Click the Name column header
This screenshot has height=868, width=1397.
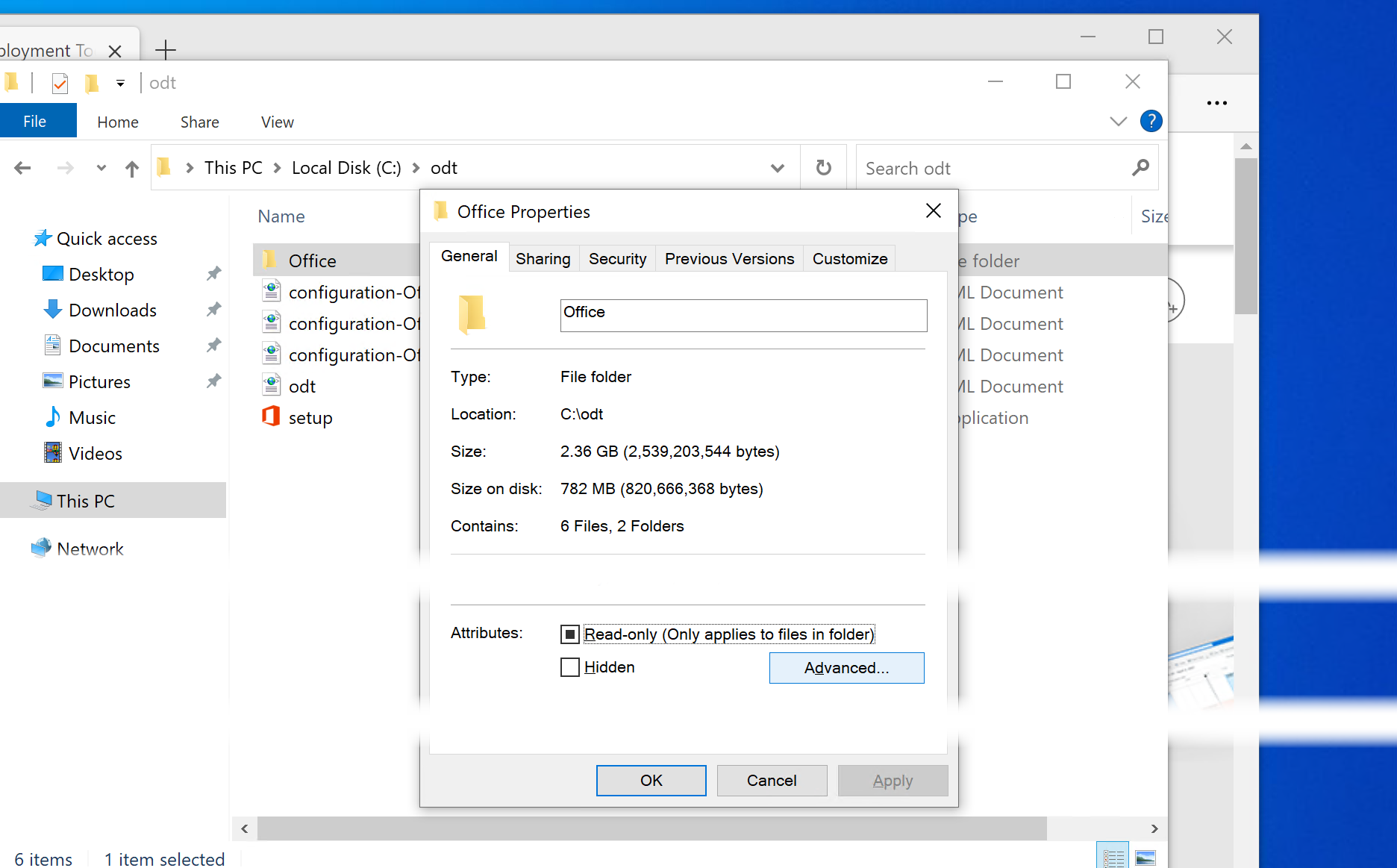pyautogui.click(x=281, y=216)
